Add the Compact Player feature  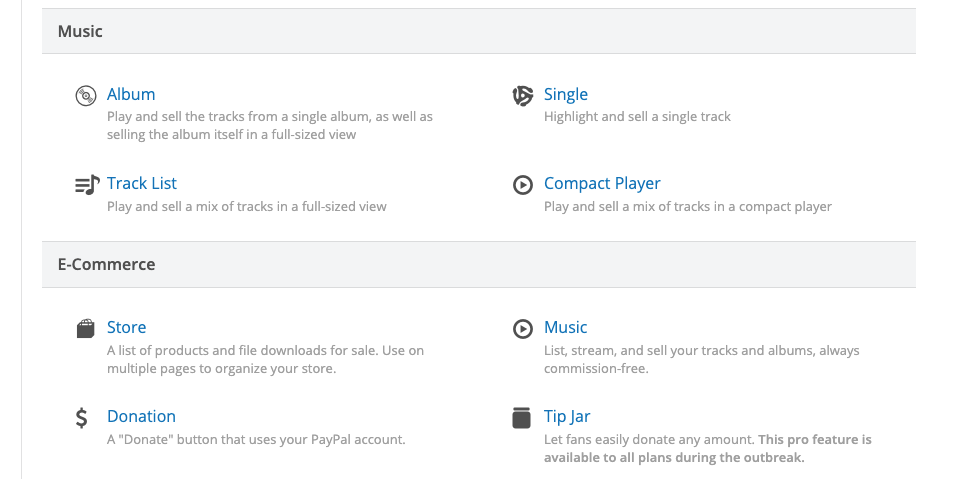(x=602, y=183)
